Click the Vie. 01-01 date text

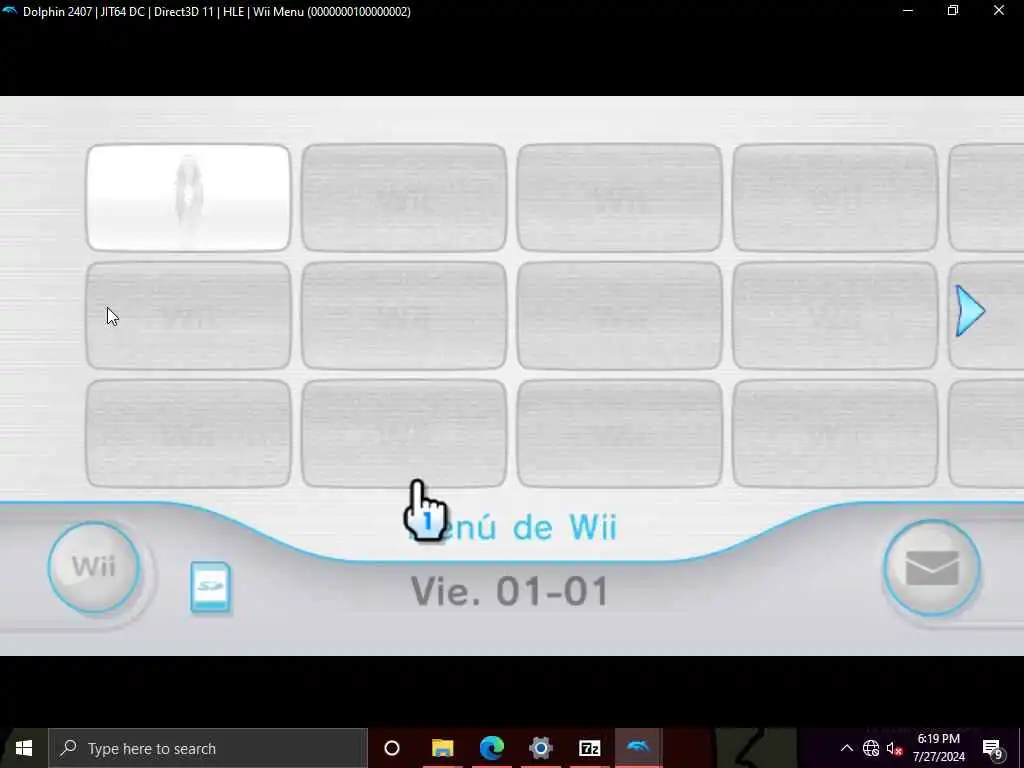(x=510, y=591)
